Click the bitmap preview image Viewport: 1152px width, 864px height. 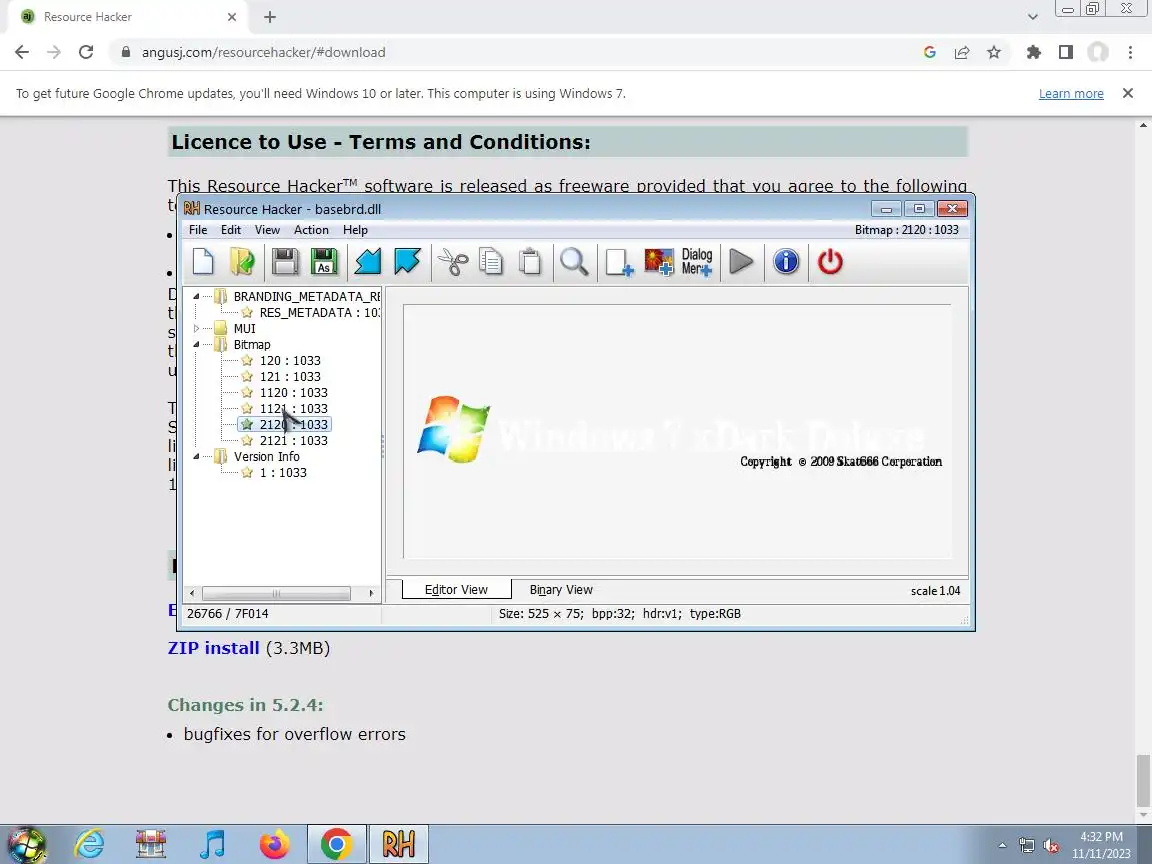coord(678,431)
